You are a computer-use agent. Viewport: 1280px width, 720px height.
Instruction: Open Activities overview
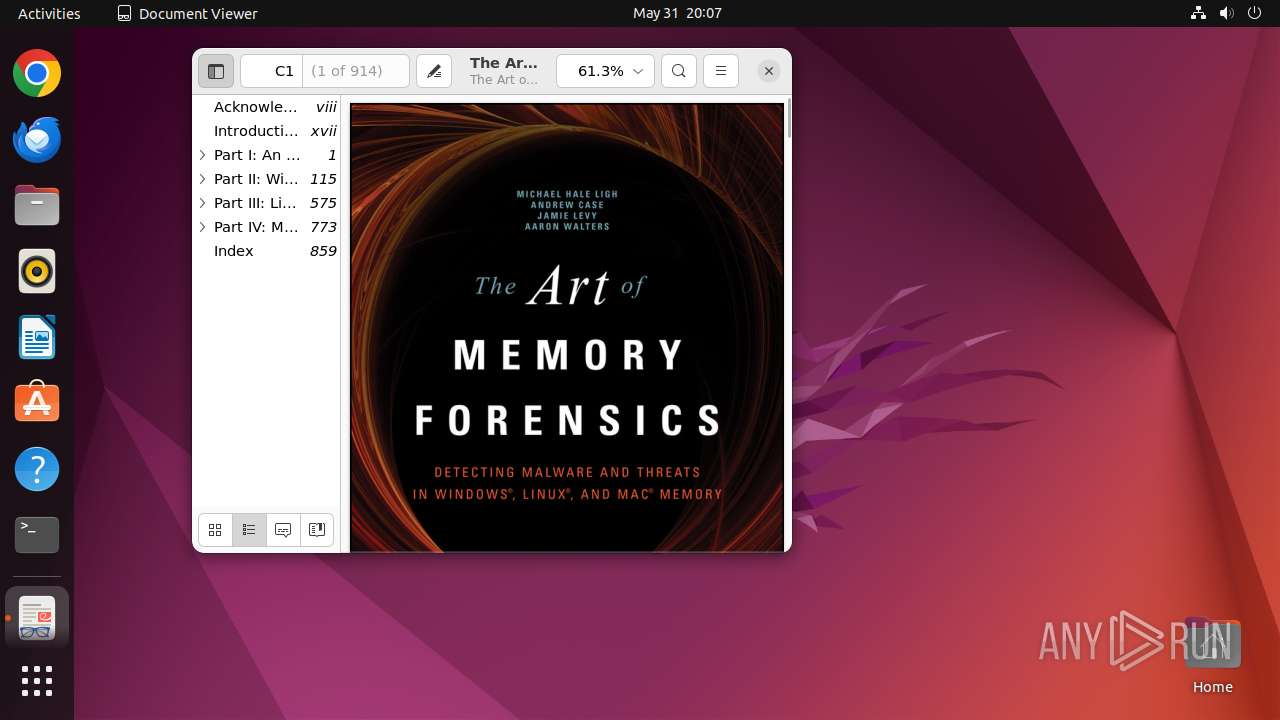(x=49, y=13)
